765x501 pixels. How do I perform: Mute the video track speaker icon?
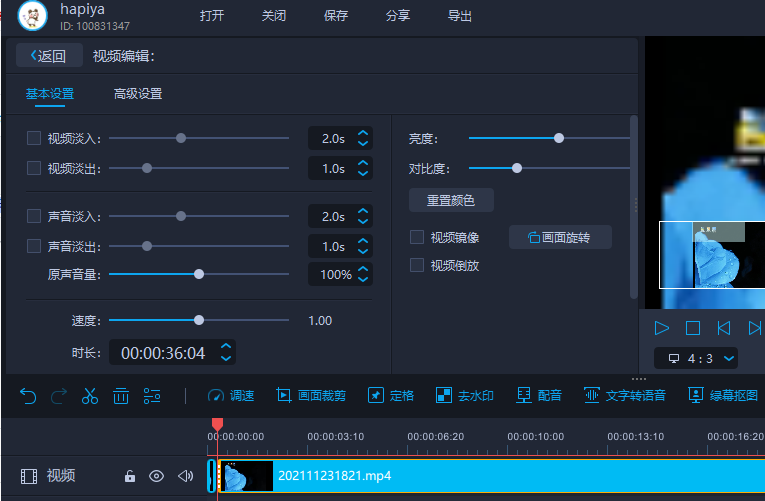click(x=185, y=476)
